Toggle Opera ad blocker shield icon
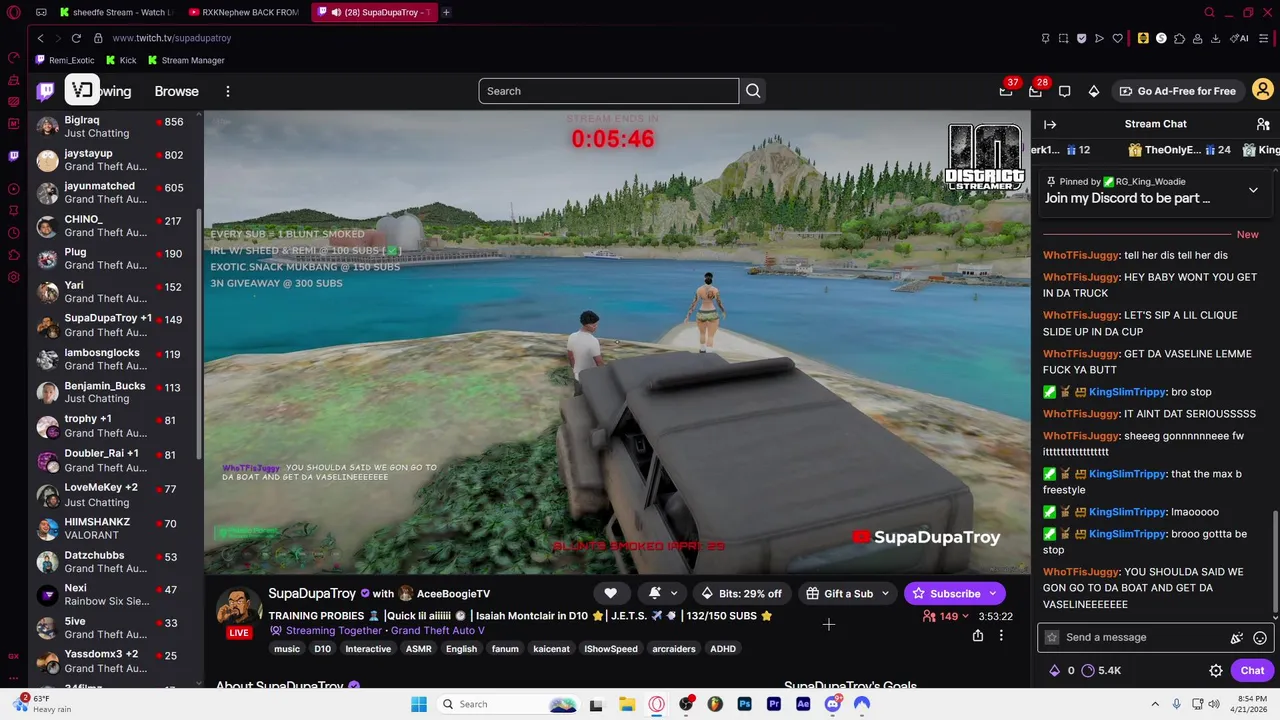Viewport: 1280px width, 720px height. pos(1081,38)
